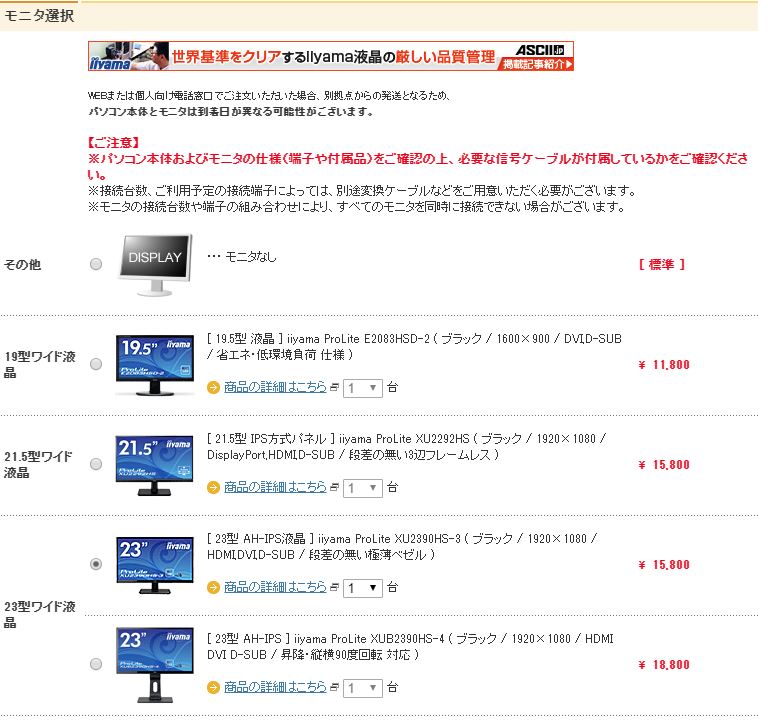Open quantity dropdown for XU2292HS monitor
Viewport: 775px width, 718px height.
pyautogui.click(x=363, y=488)
